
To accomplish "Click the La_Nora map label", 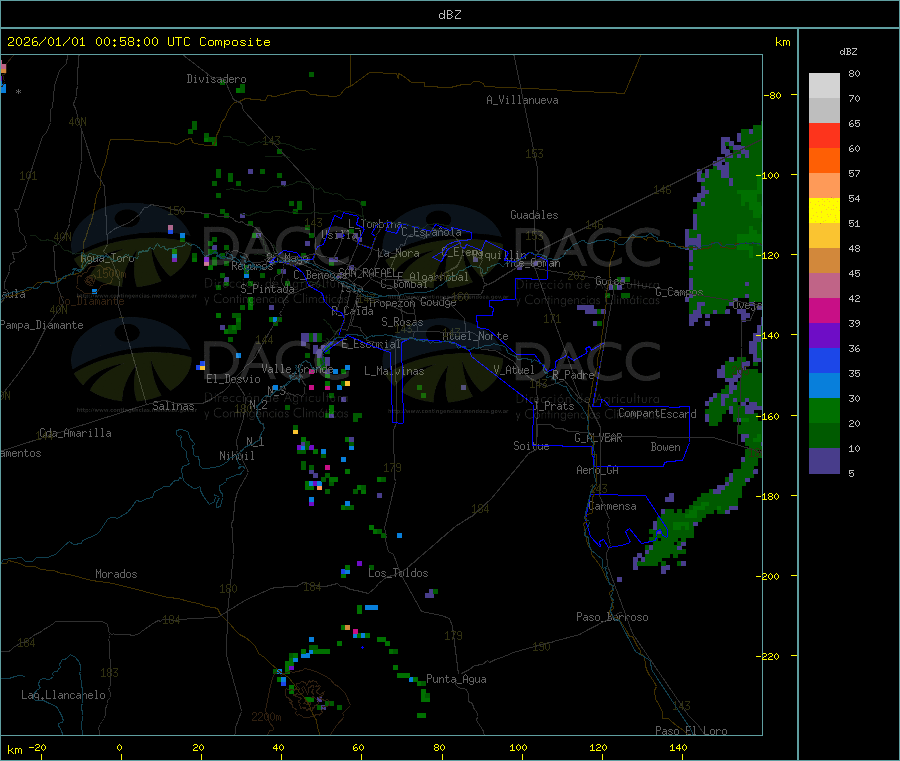I will click(398, 253).
